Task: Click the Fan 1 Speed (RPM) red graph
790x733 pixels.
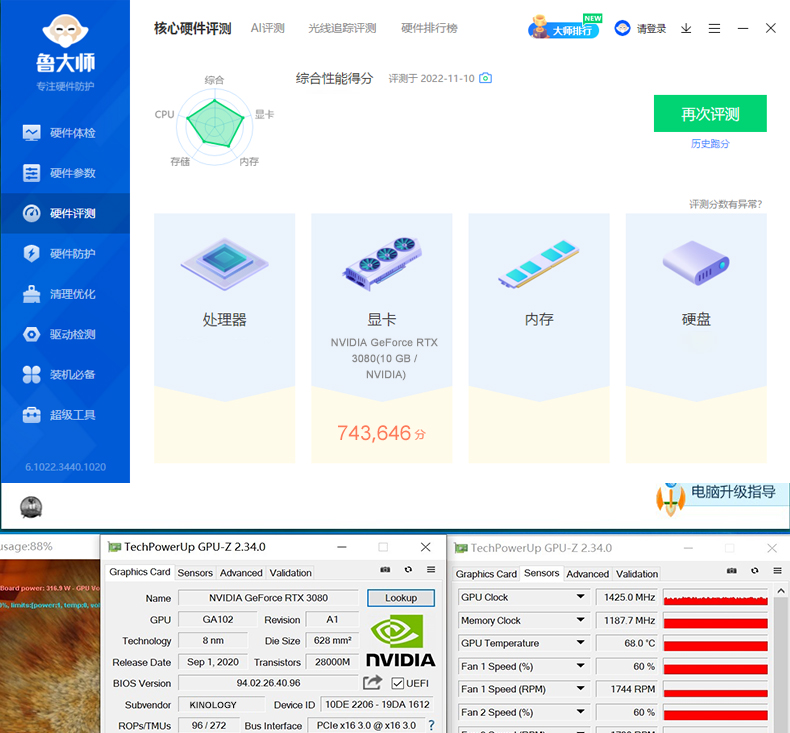Action: (715, 689)
